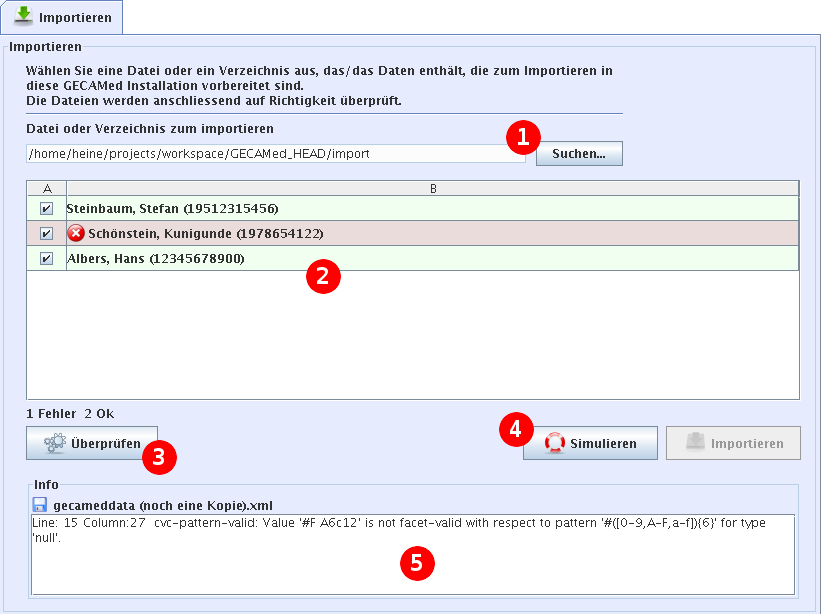Select column header B

point(432,188)
